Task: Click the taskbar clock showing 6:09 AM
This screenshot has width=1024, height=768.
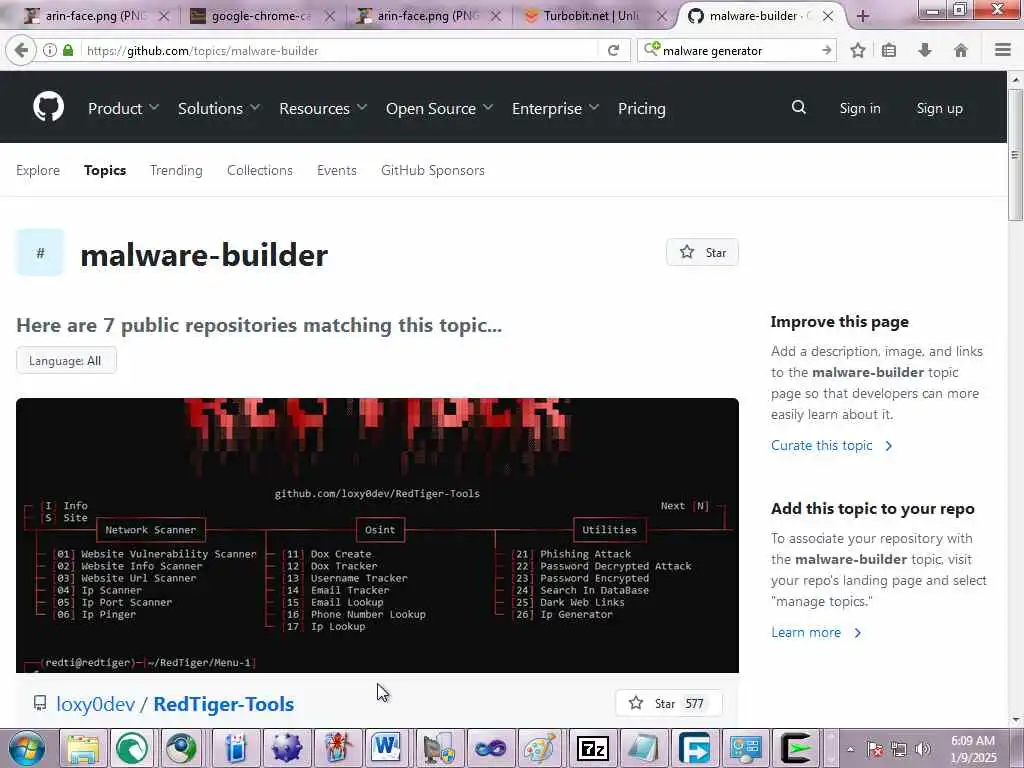Action: click(x=973, y=749)
